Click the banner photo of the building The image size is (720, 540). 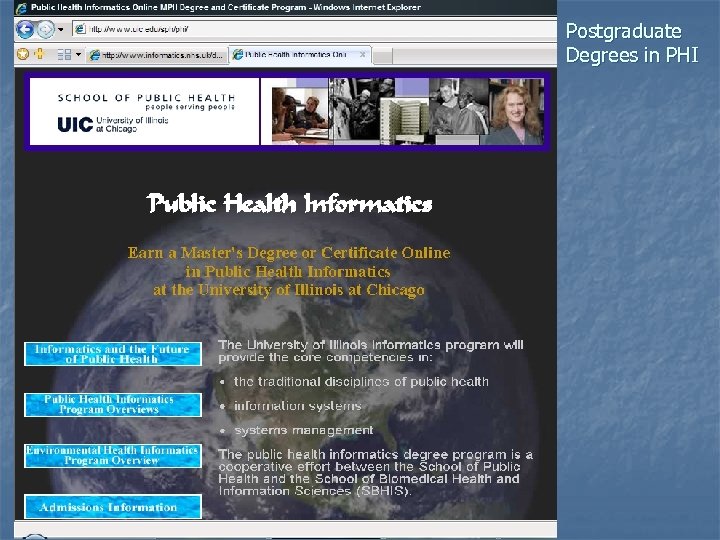click(x=403, y=120)
